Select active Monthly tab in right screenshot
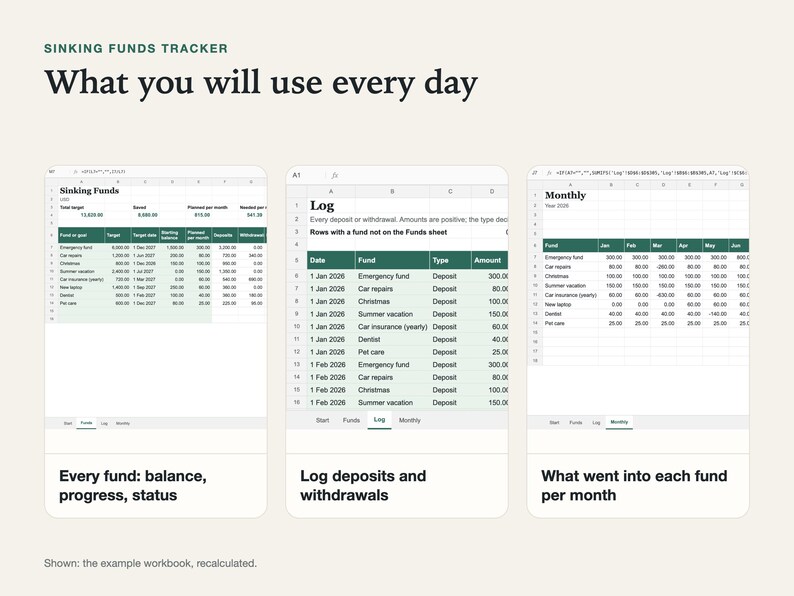The width and height of the screenshot is (794, 596). [619, 422]
